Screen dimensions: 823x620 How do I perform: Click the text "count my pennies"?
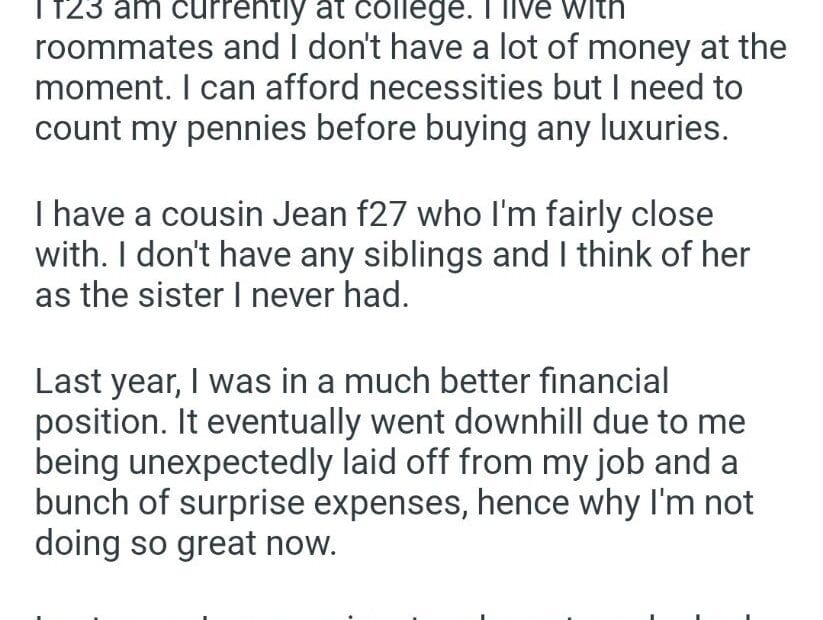click(x=162, y=130)
